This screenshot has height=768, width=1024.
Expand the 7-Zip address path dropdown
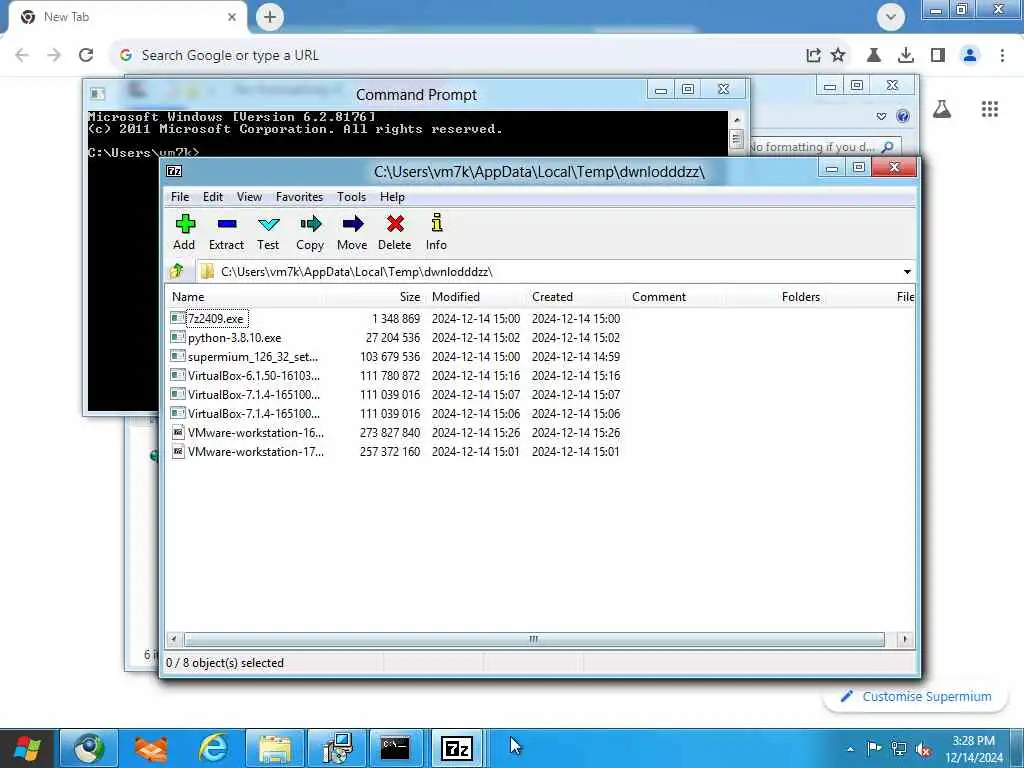(907, 272)
